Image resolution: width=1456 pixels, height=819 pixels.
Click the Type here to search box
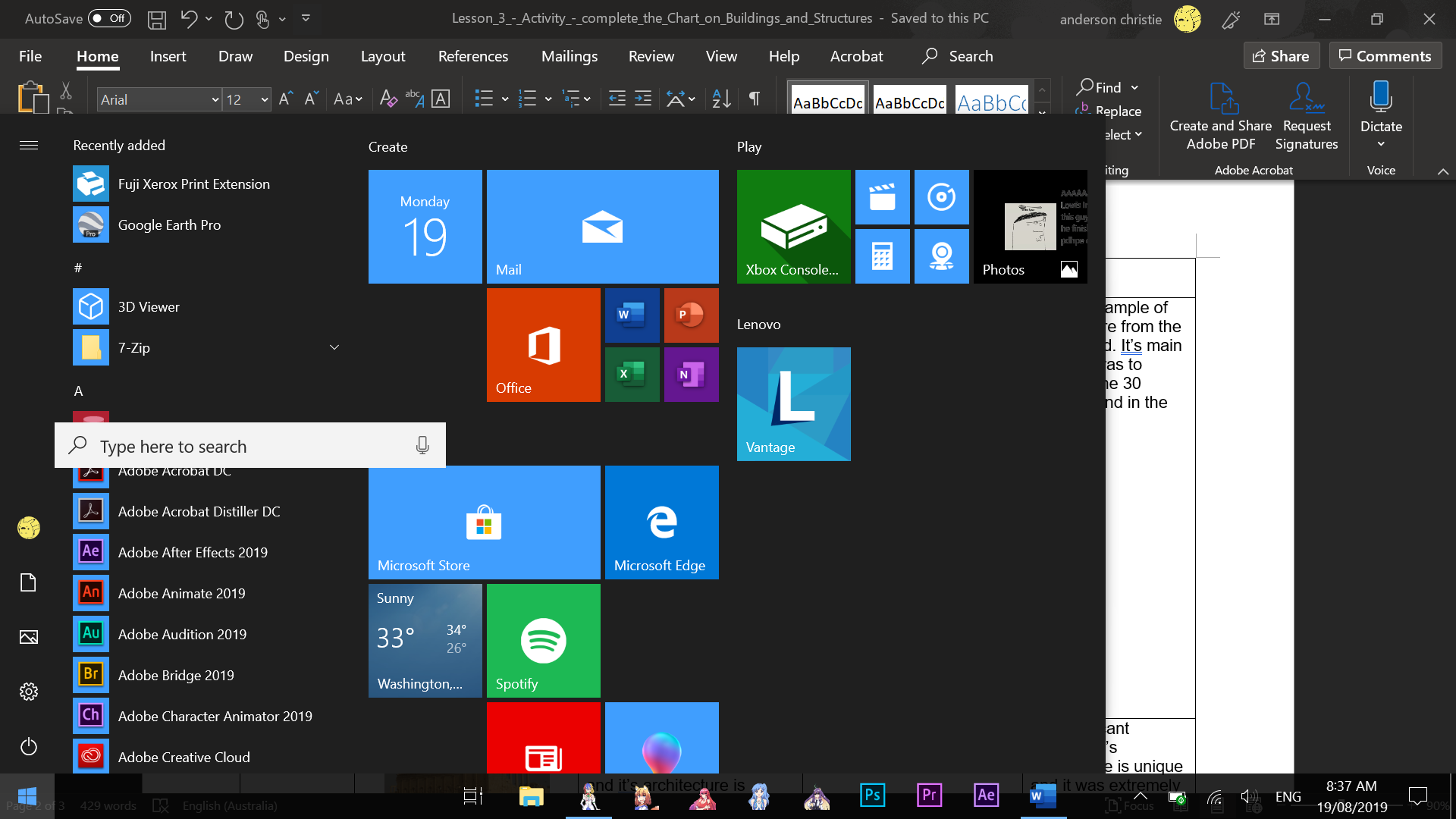coord(250,446)
